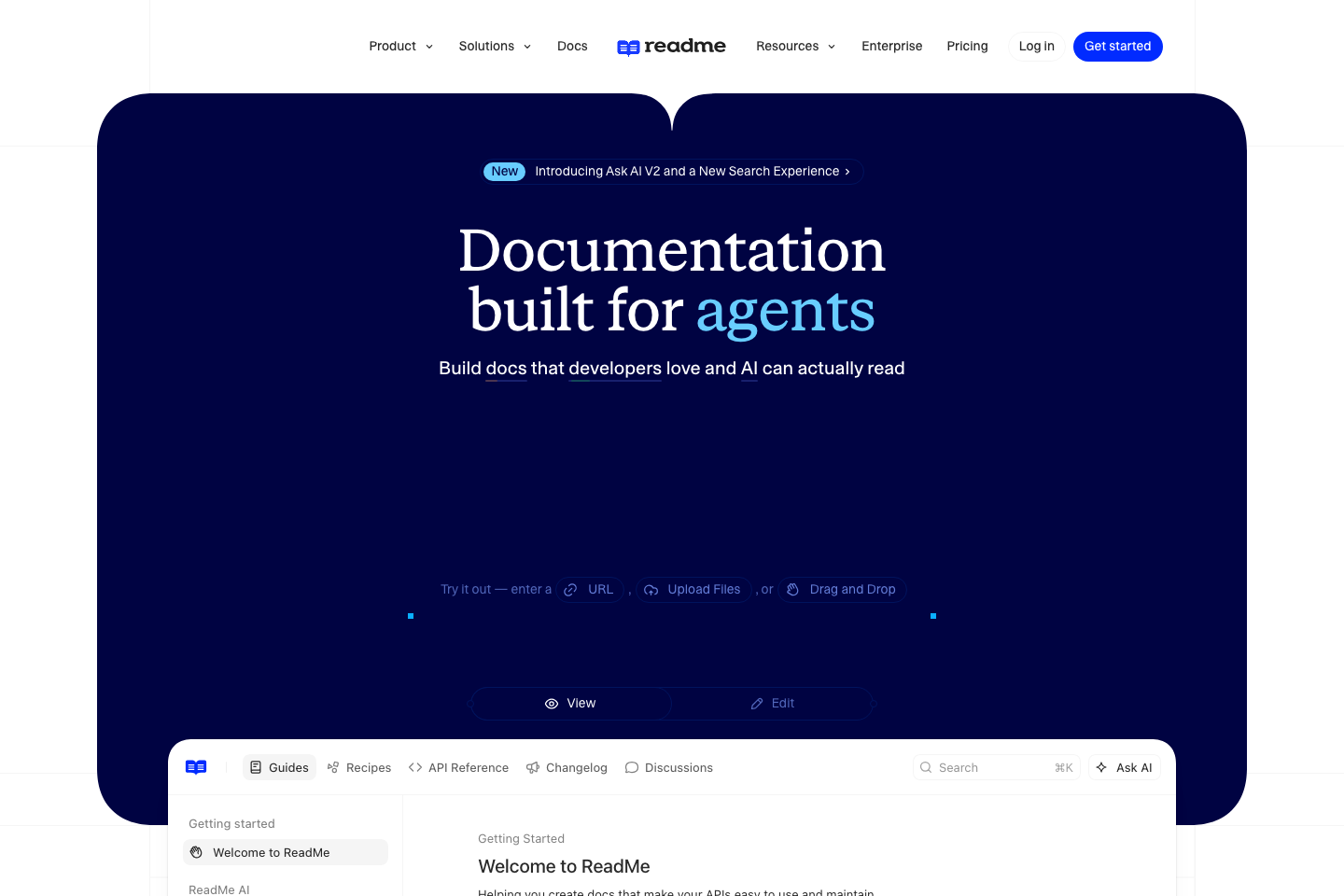Select Welcome to ReadMe in the sidebar

pyautogui.click(x=286, y=852)
